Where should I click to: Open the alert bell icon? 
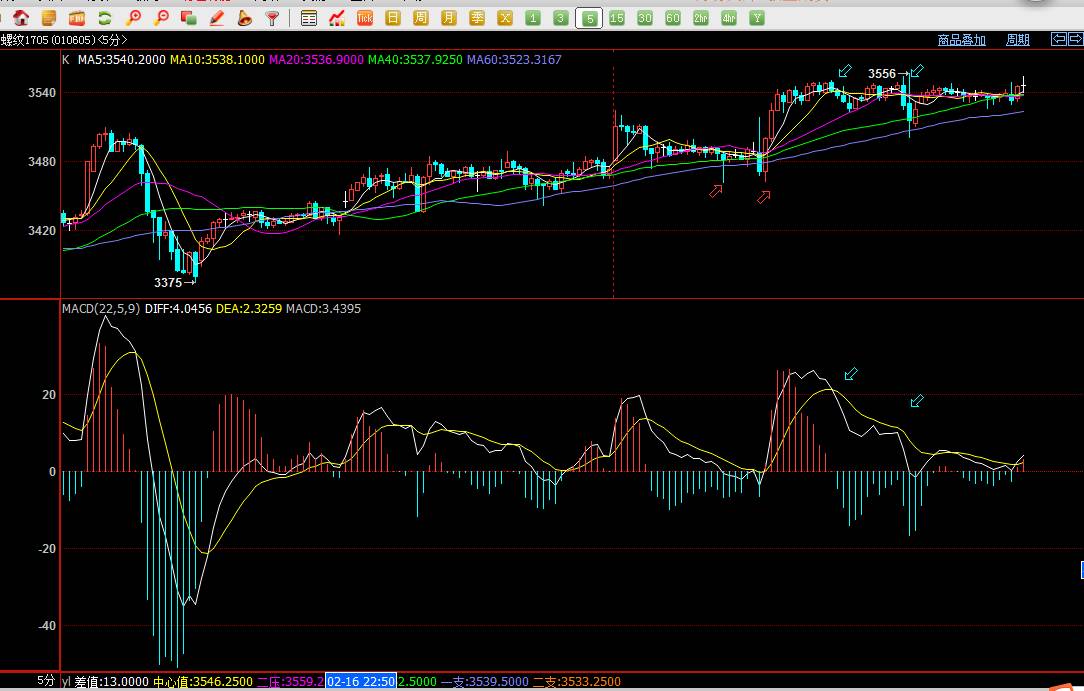tap(244, 18)
